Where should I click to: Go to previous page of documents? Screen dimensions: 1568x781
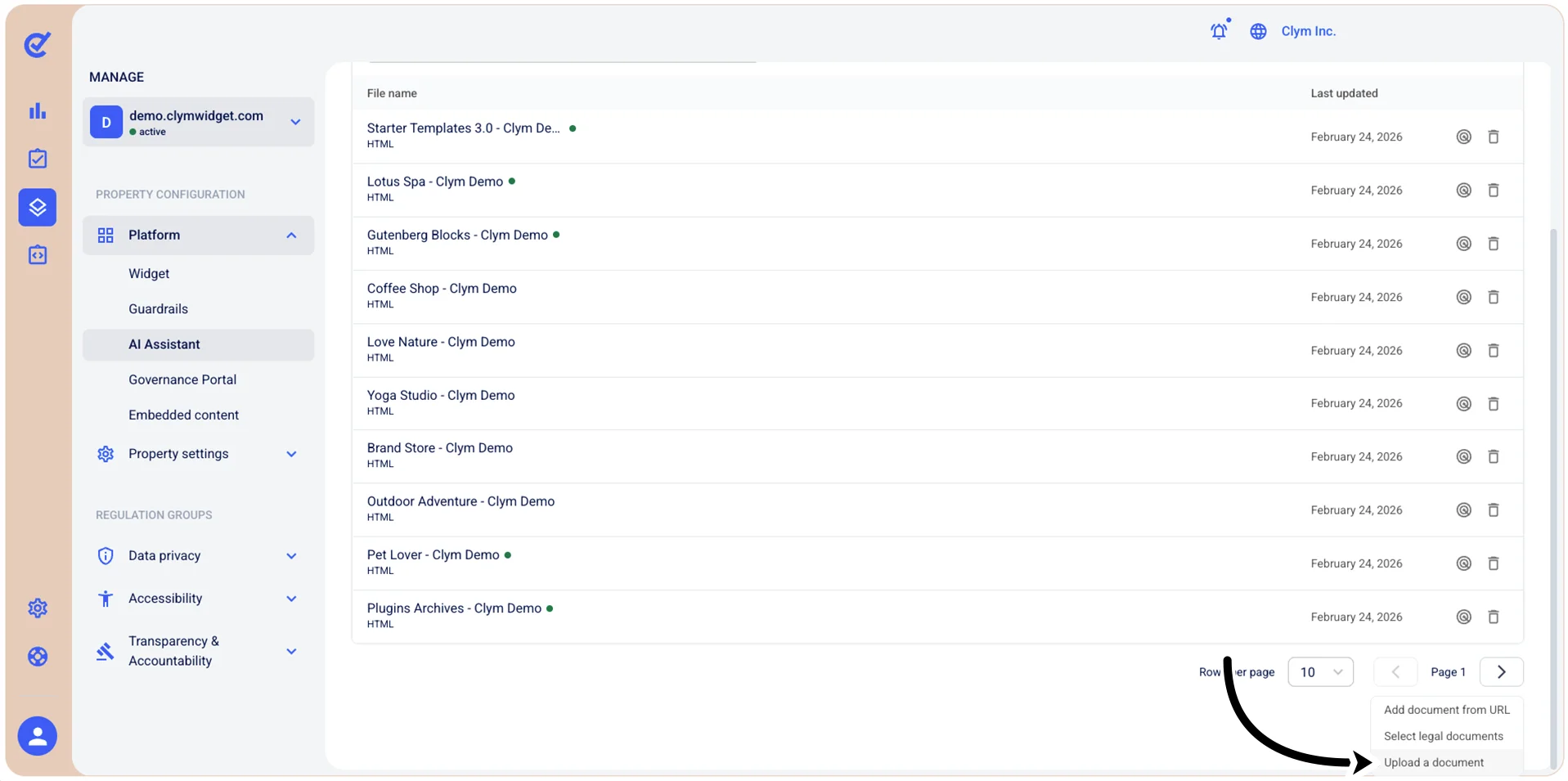[x=1395, y=672]
